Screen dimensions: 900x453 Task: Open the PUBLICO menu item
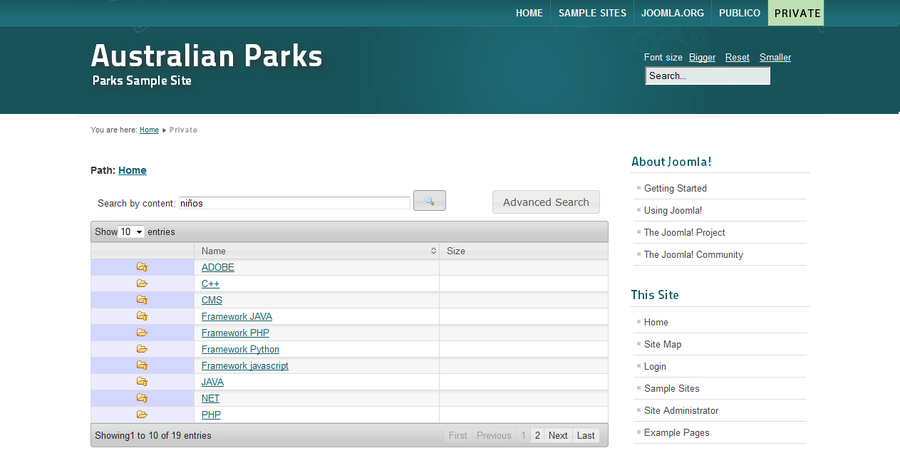coord(740,13)
